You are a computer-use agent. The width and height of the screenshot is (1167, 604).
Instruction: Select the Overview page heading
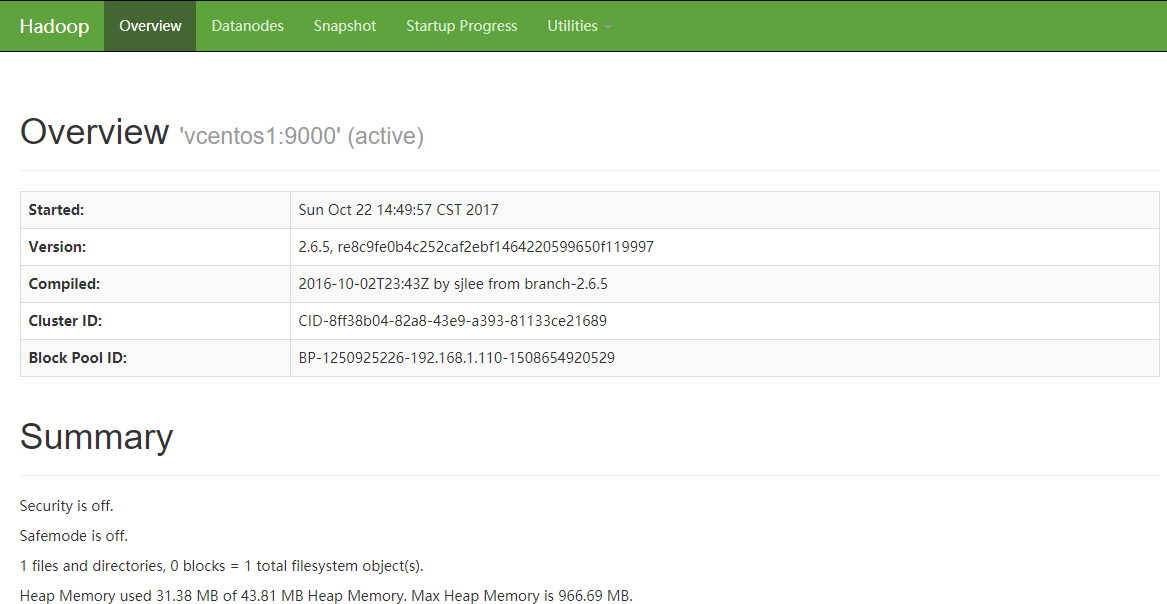(95, 132)
